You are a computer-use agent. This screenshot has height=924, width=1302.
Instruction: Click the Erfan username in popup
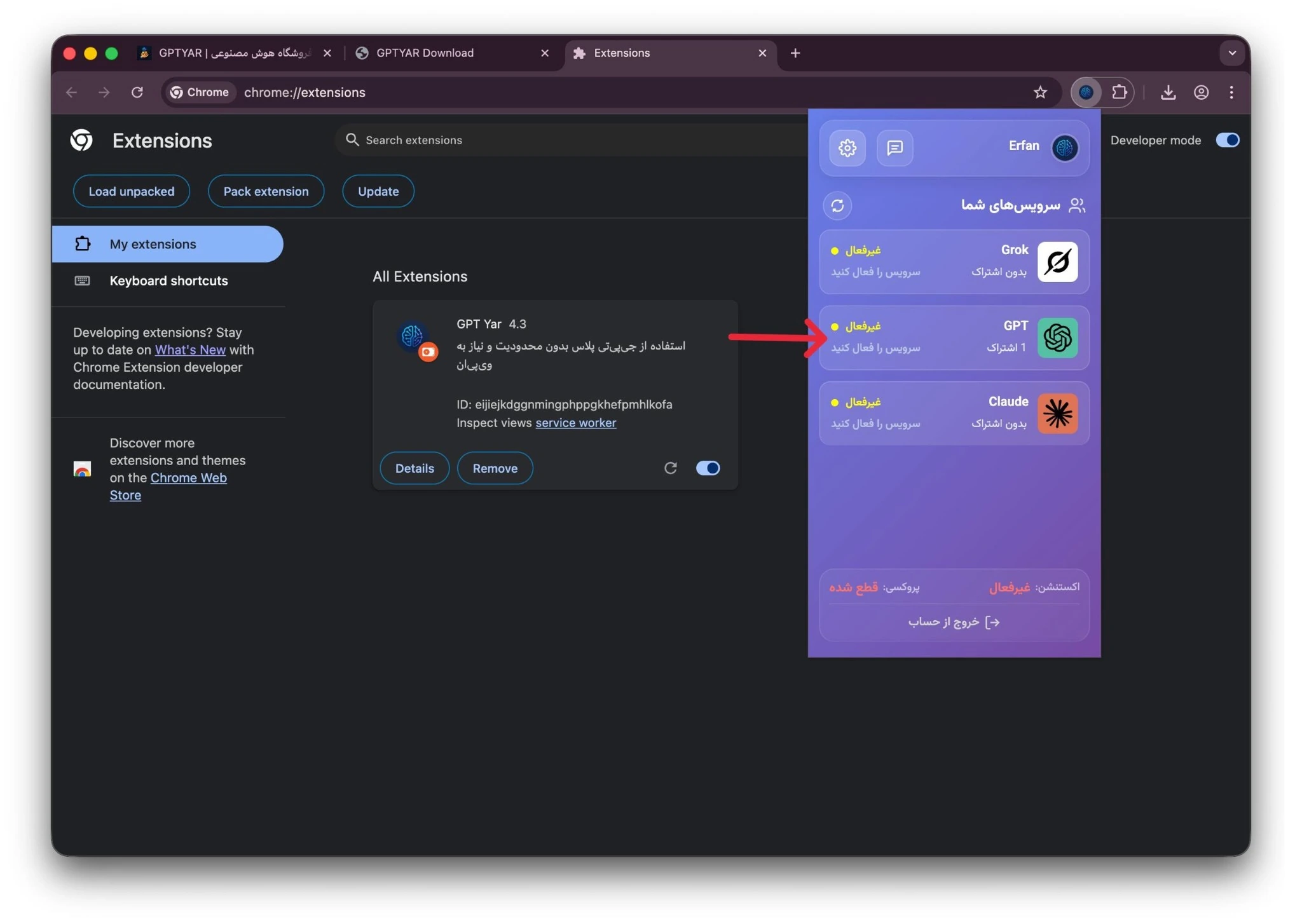click(x=1024, y=146)
